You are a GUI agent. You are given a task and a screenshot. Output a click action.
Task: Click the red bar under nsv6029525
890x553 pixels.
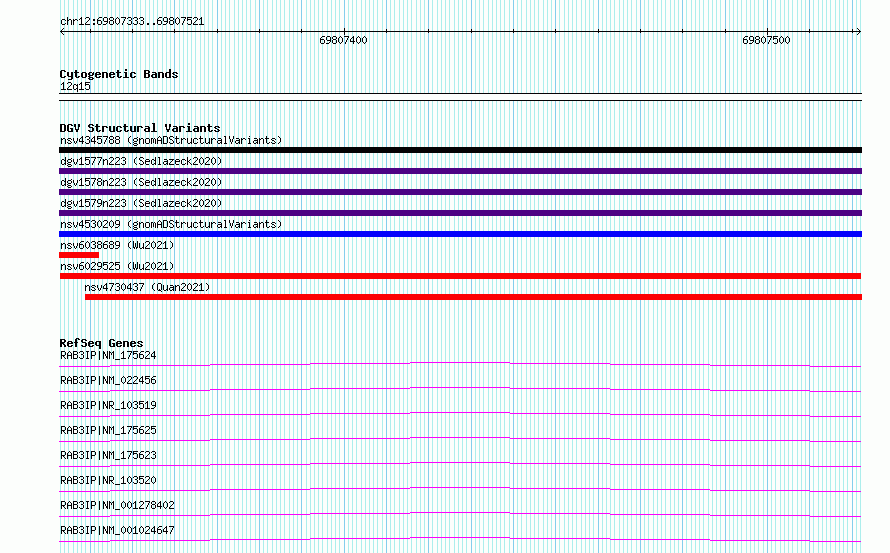pyautogui.click(x=460, y=276)
